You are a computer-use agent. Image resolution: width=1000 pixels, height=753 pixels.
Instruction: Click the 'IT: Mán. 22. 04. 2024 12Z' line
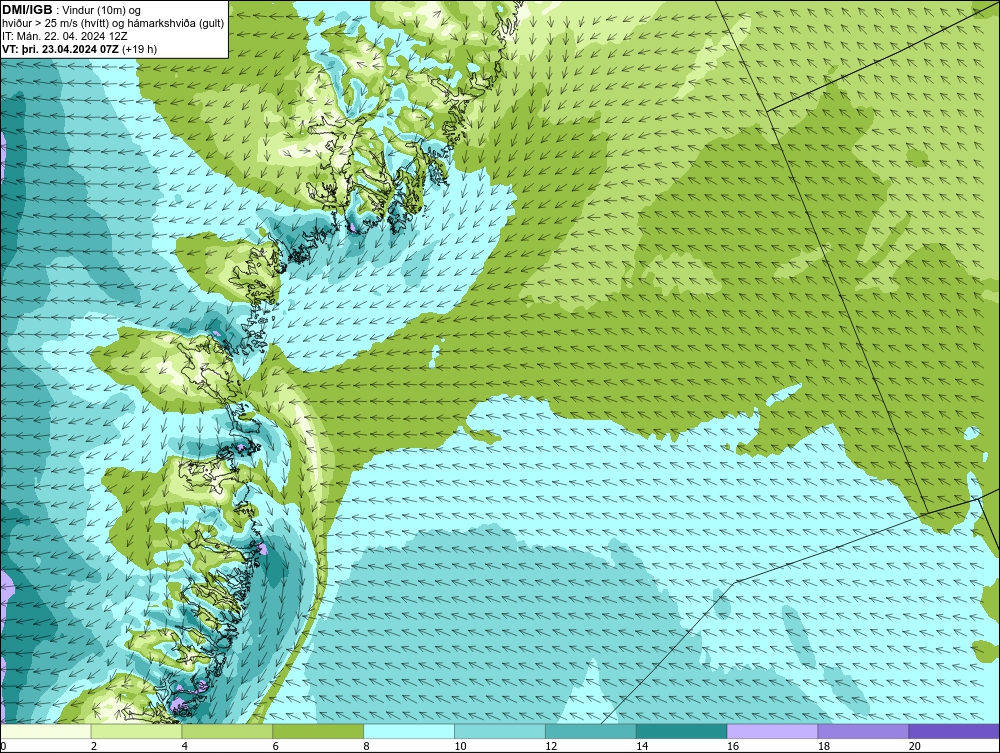(64, 36)
